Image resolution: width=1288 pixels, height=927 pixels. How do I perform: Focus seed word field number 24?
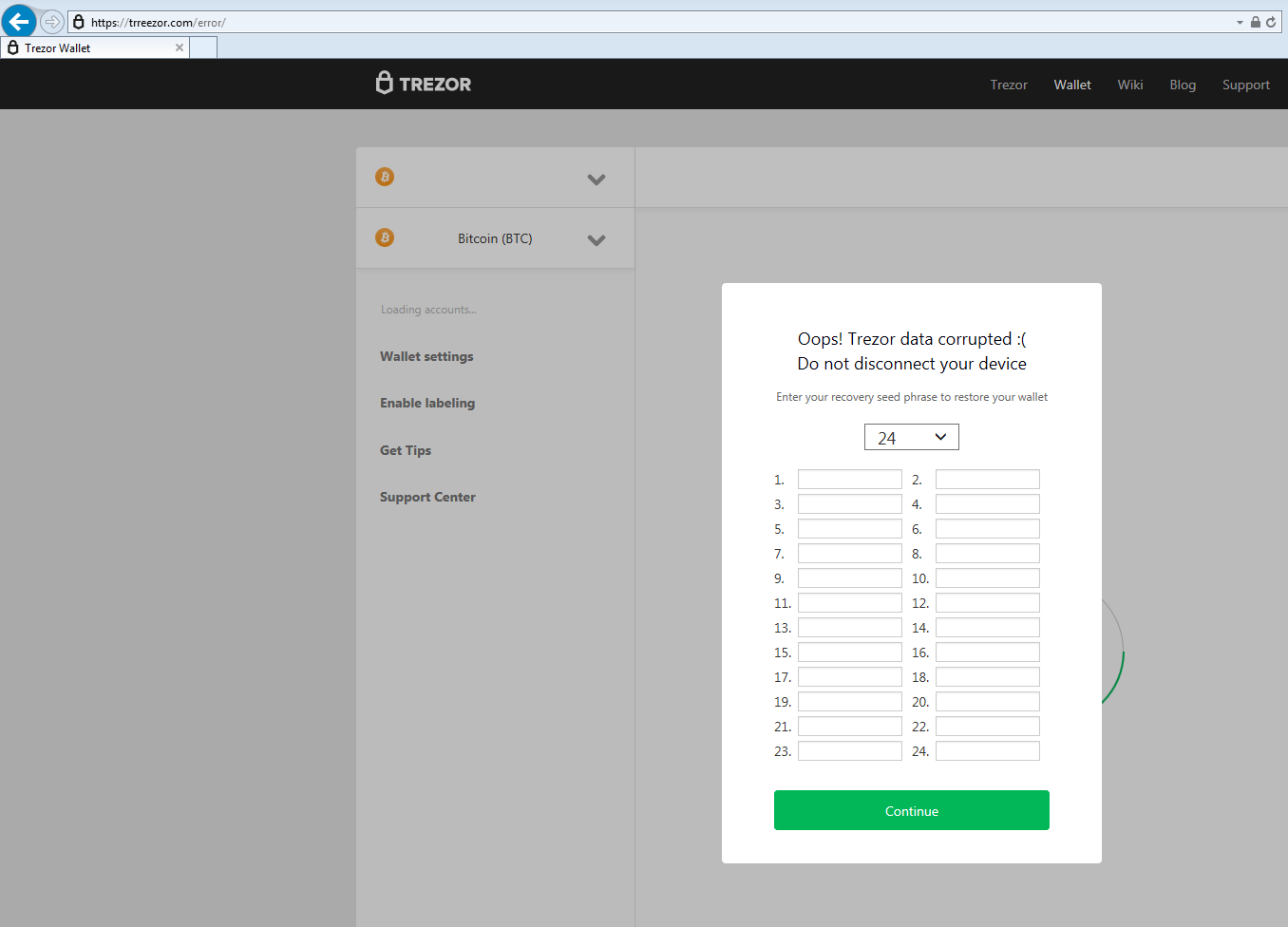tap(988, 751)
